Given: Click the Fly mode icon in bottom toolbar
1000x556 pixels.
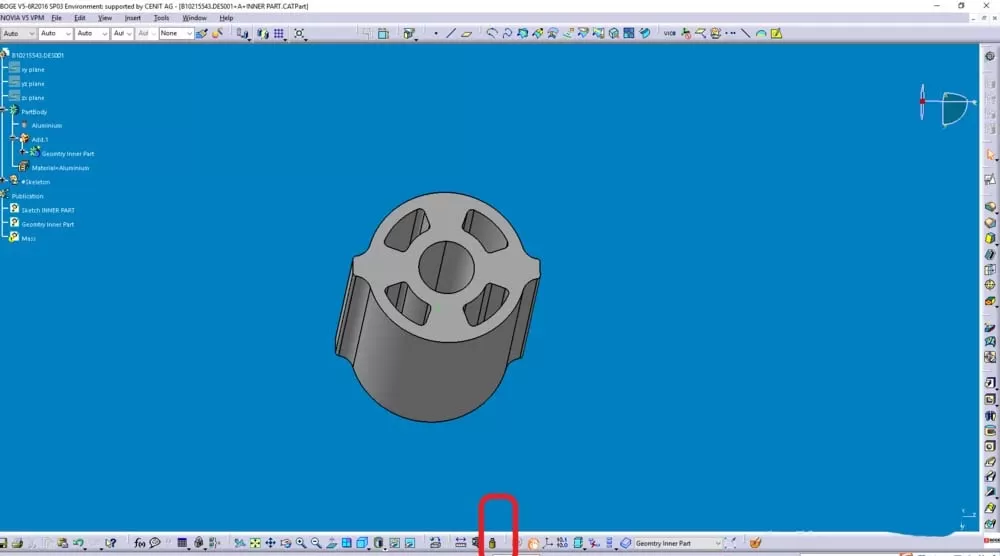Looking at the screenshot, I should click(x=240, y=543).
